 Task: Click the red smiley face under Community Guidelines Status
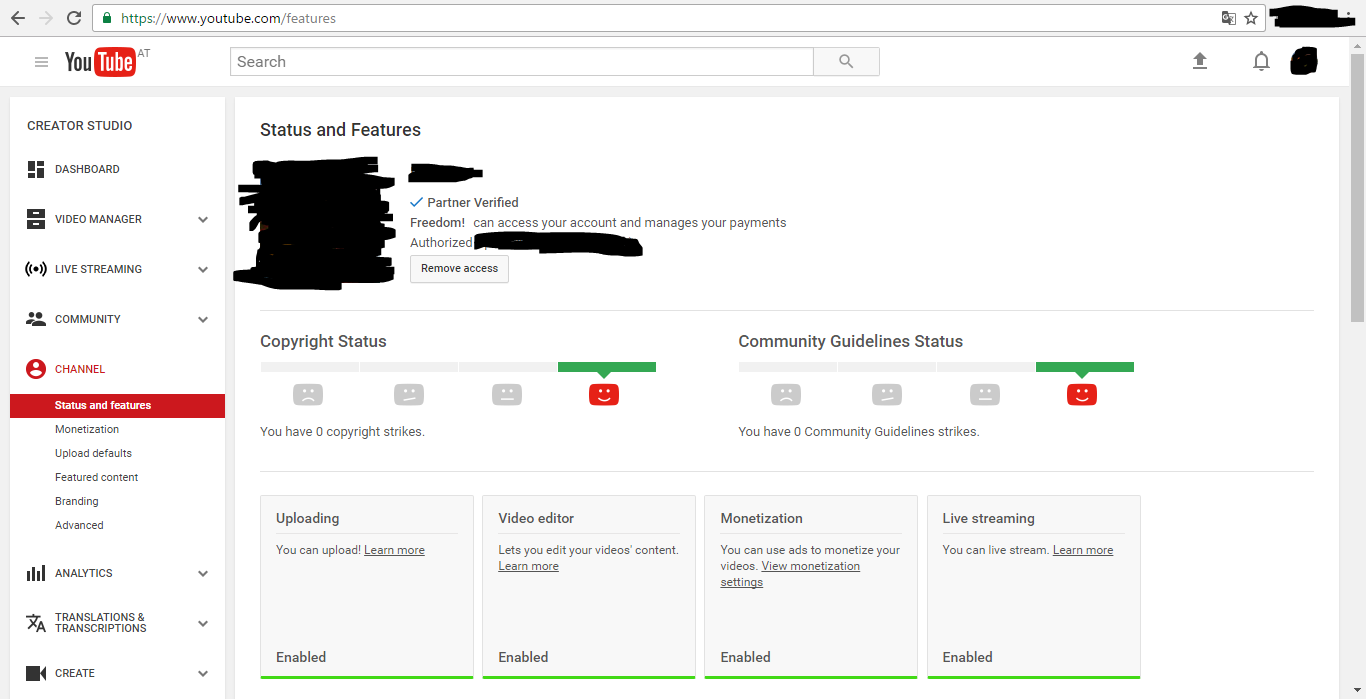tap(1082, 394)
